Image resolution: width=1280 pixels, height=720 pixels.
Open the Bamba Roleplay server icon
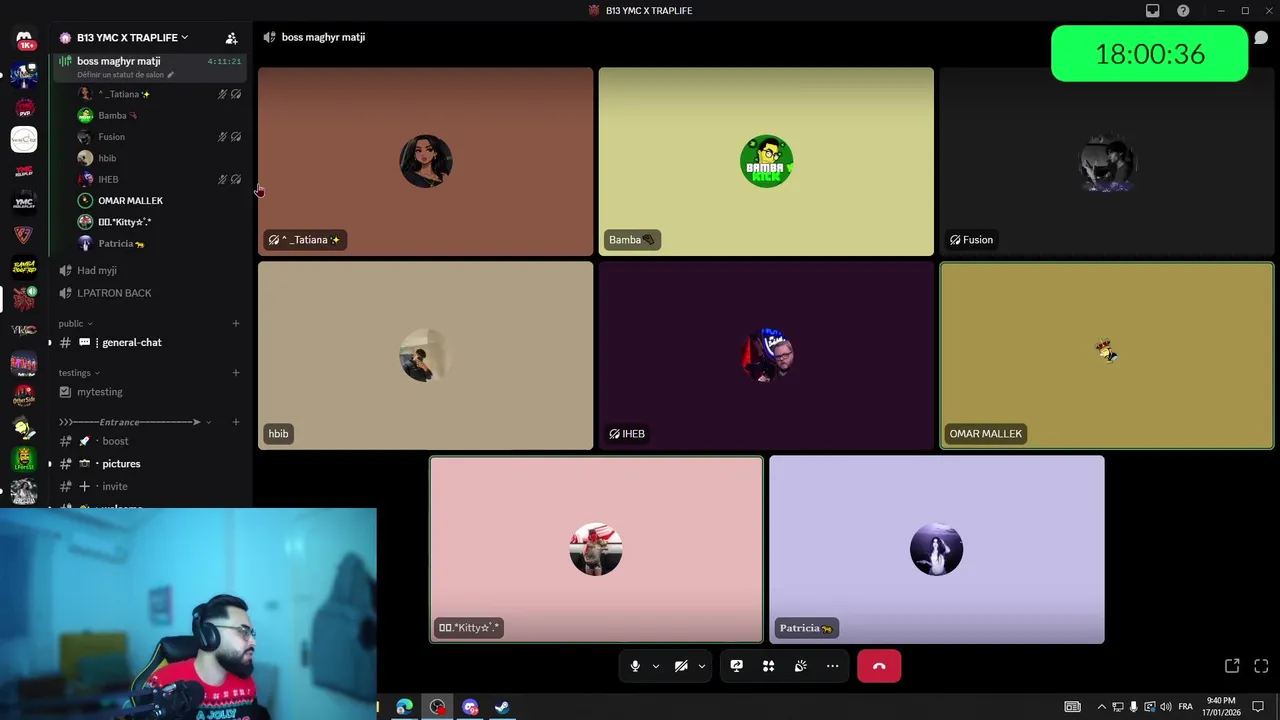24,266
